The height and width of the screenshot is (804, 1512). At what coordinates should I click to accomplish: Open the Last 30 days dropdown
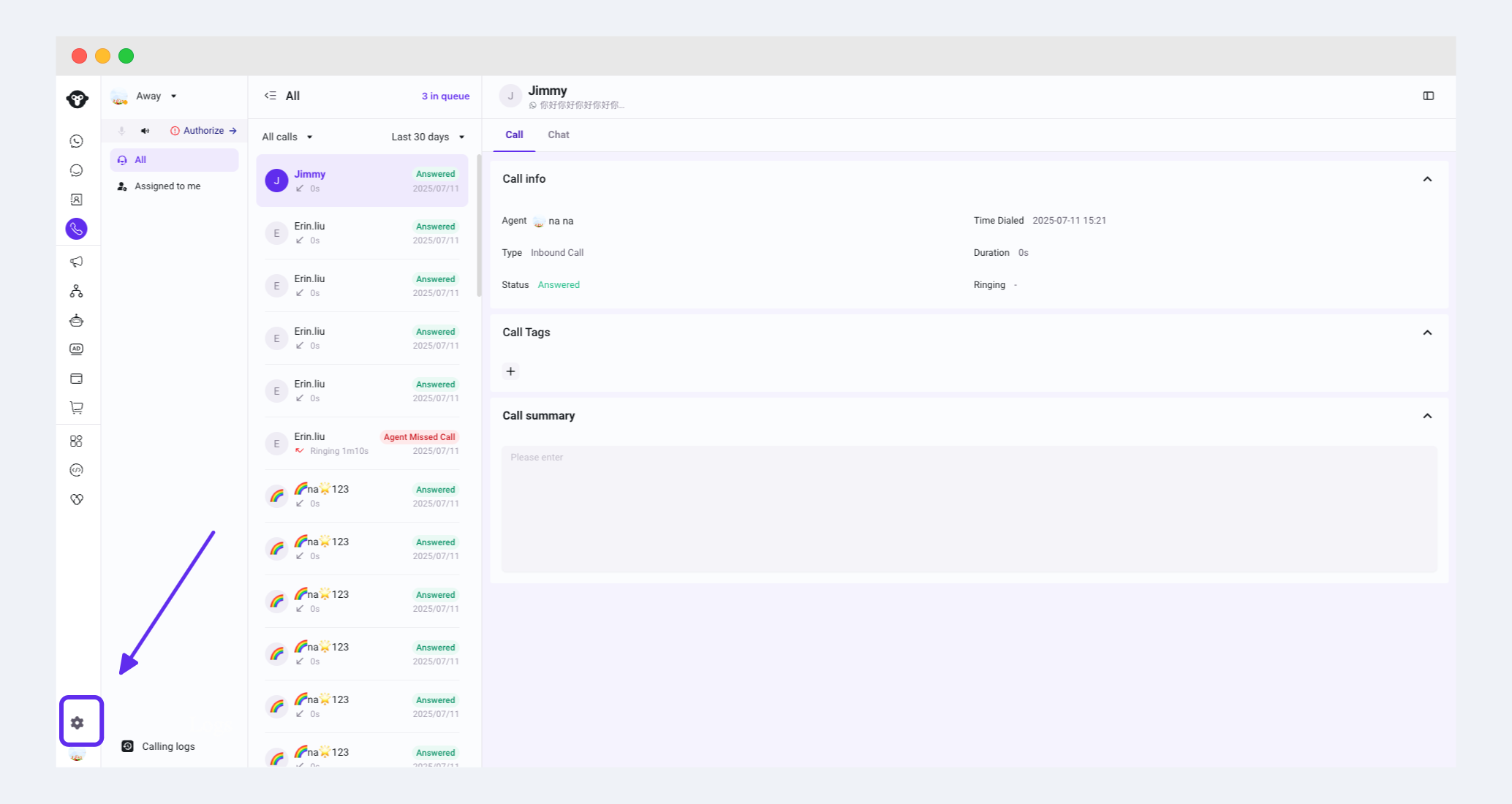pos(428,137)
